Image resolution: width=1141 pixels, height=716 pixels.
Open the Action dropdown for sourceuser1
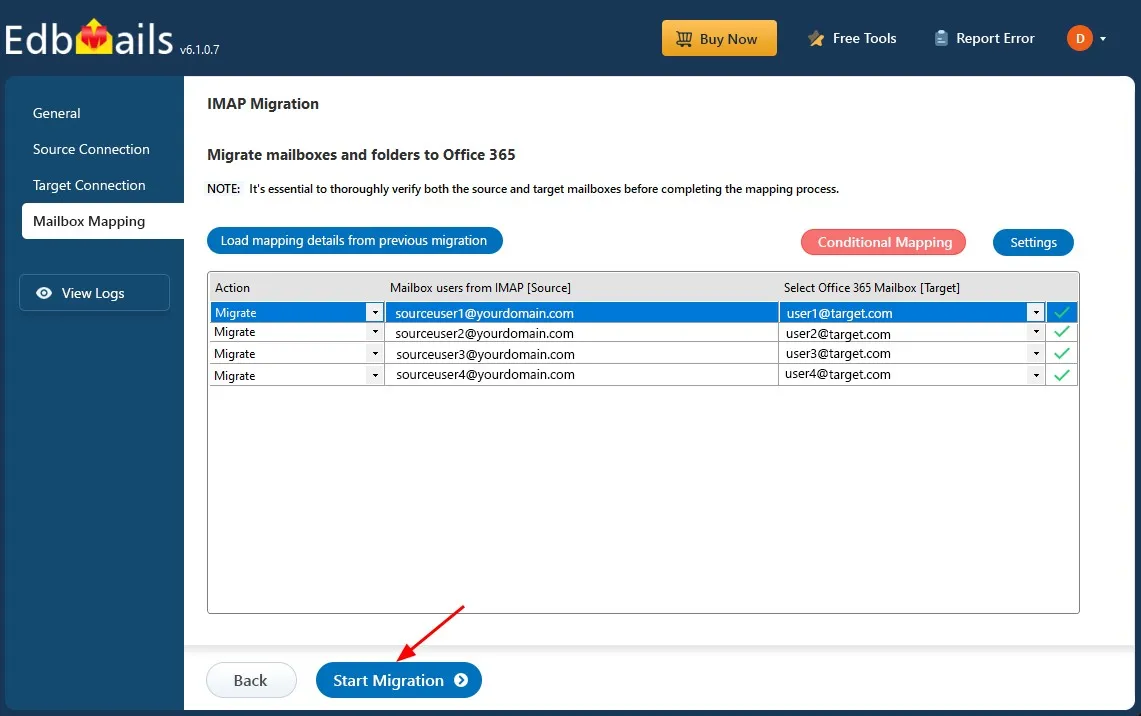tap(375, 312)
